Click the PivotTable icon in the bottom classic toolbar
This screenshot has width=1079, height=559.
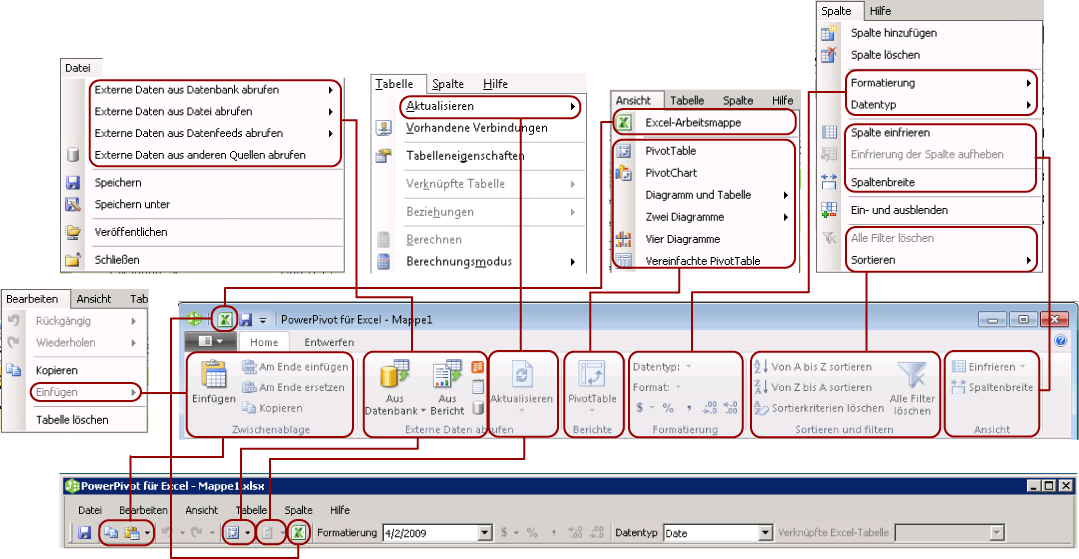(x=233, y=533)
